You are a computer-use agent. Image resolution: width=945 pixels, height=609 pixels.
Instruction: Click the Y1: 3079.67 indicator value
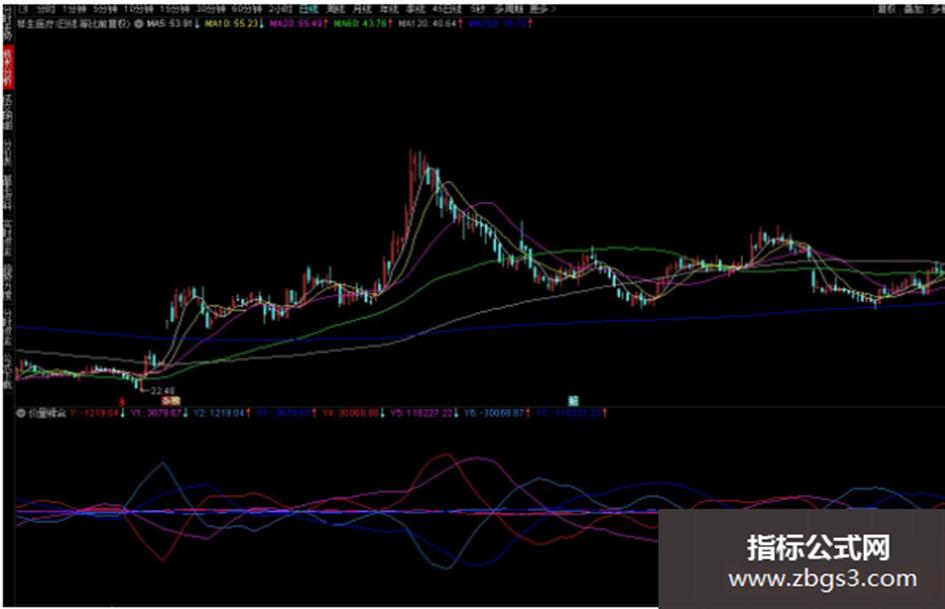coord(156,413)
